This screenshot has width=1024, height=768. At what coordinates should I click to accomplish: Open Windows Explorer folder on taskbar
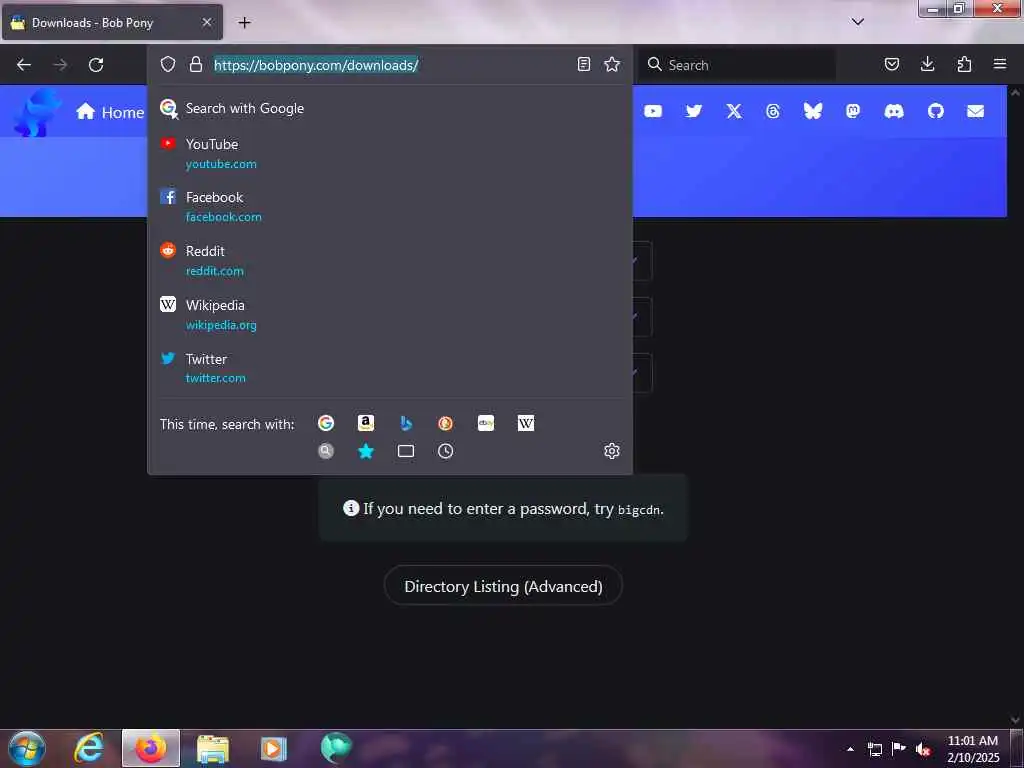tap(213, 748)
